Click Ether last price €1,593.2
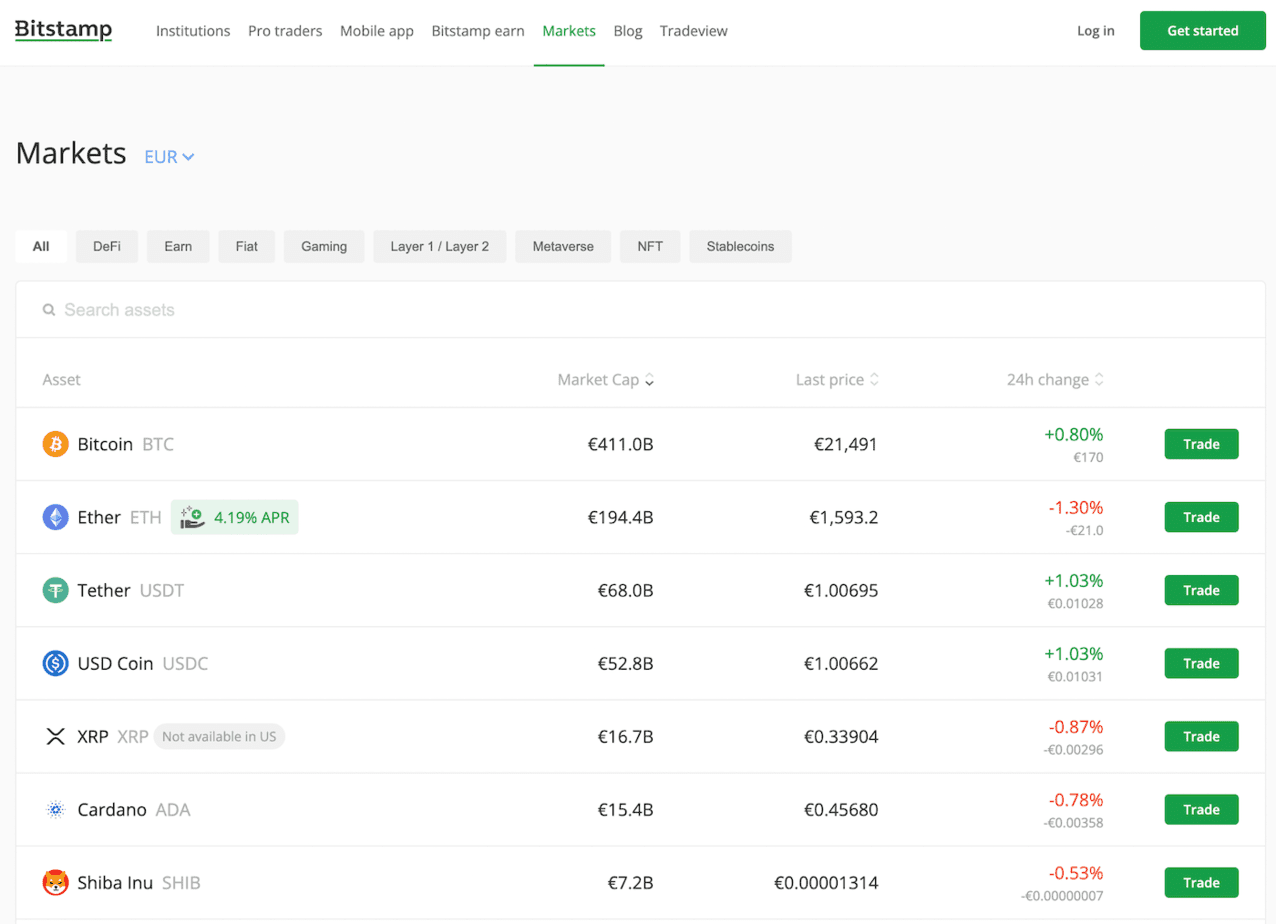The width and height of the screenshot is (1276, 924). (x=844, y=517)
